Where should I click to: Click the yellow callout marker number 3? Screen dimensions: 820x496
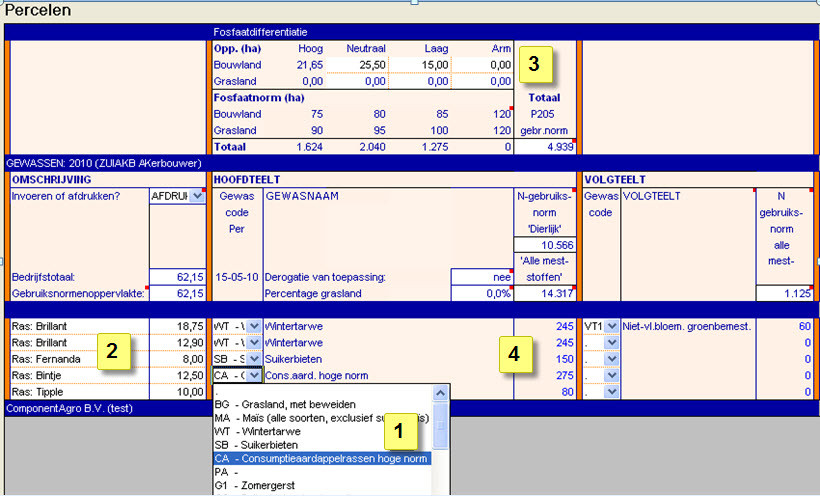tap(534, 65)
